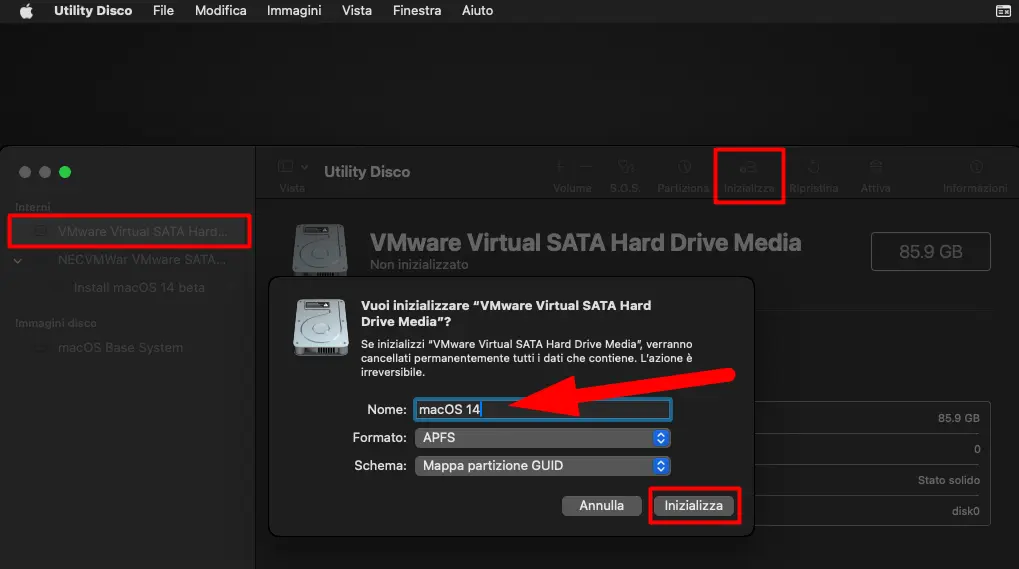Open the Aiuto menu
This screenshot has width=1019, height=569.
pyautogui.click(x=477, y=11)
